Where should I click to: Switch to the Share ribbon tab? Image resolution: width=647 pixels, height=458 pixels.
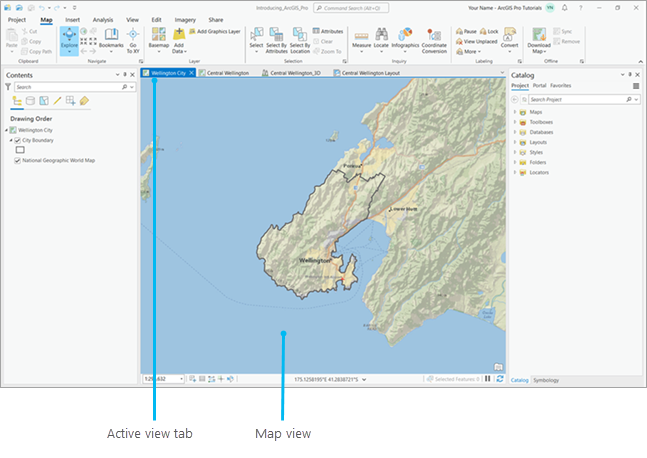pyautogui.click(x=215, y=20)
